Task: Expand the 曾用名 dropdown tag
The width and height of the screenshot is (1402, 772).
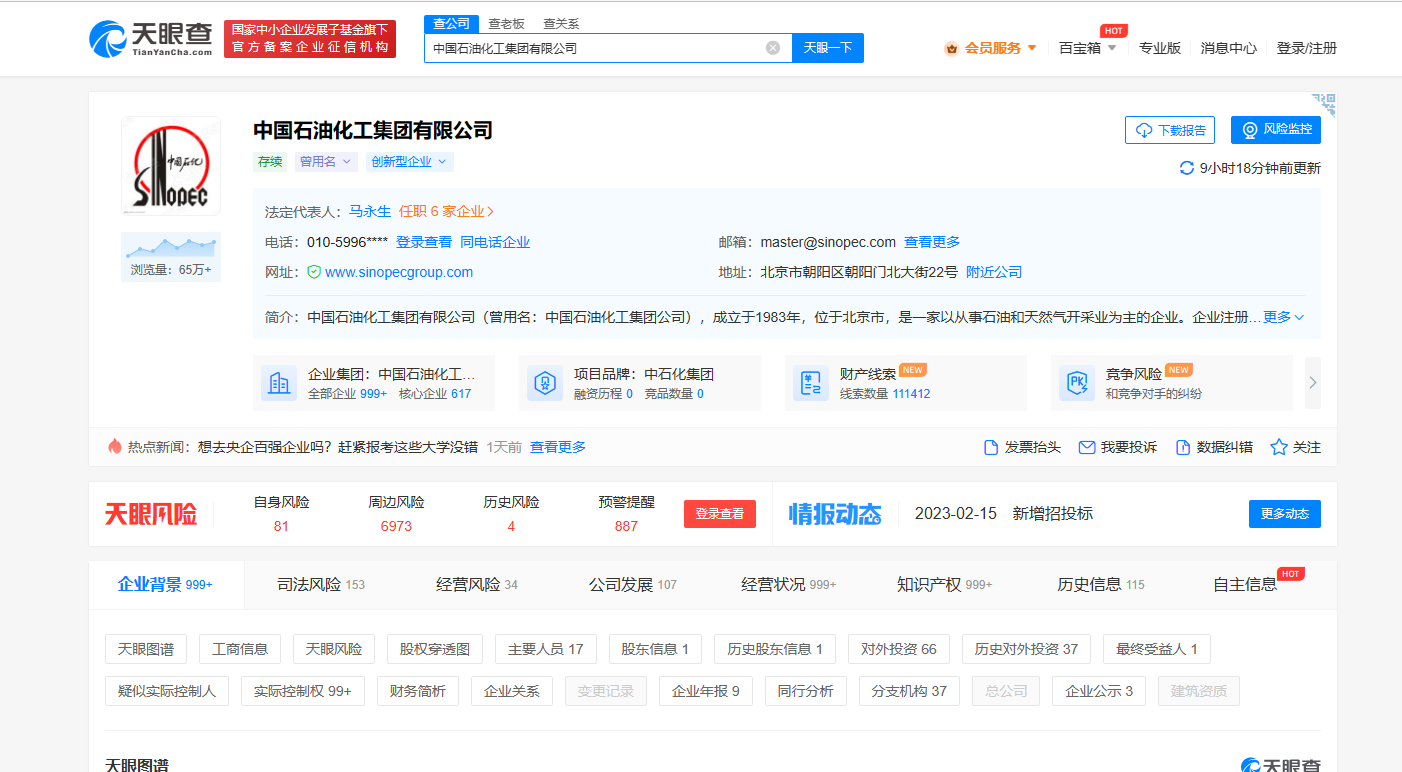Action: click(x=325, y=161)
